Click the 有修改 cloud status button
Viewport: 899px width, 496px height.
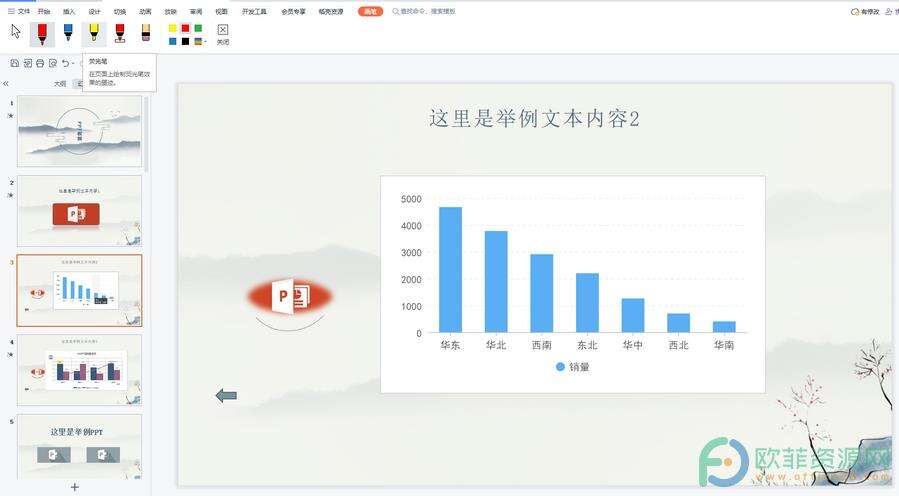point(865,11)
